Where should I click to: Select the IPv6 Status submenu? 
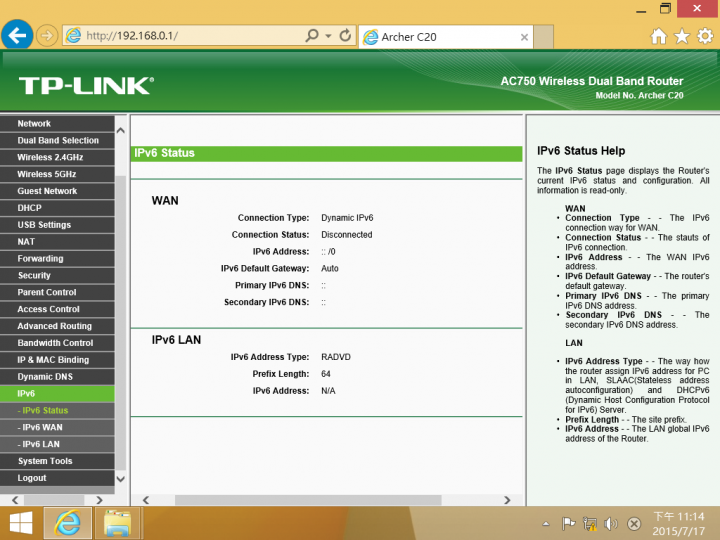pyautogui.click(x=57, y=411)
